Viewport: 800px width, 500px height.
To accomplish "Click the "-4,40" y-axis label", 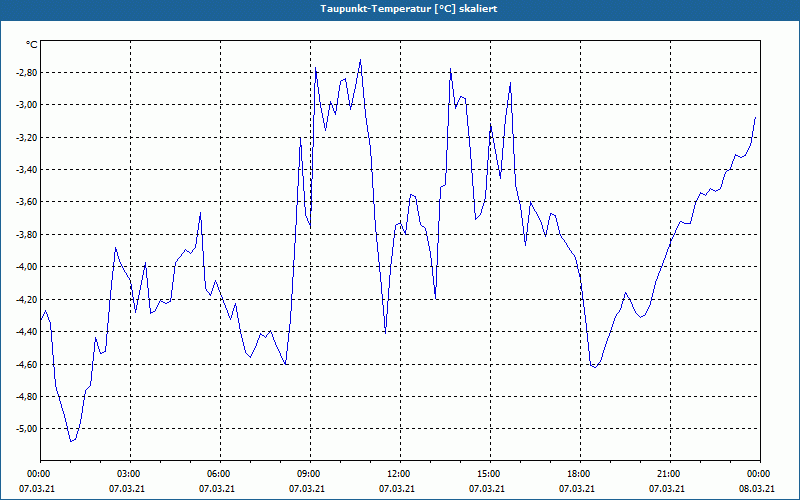I will click(x=28, y=331).
